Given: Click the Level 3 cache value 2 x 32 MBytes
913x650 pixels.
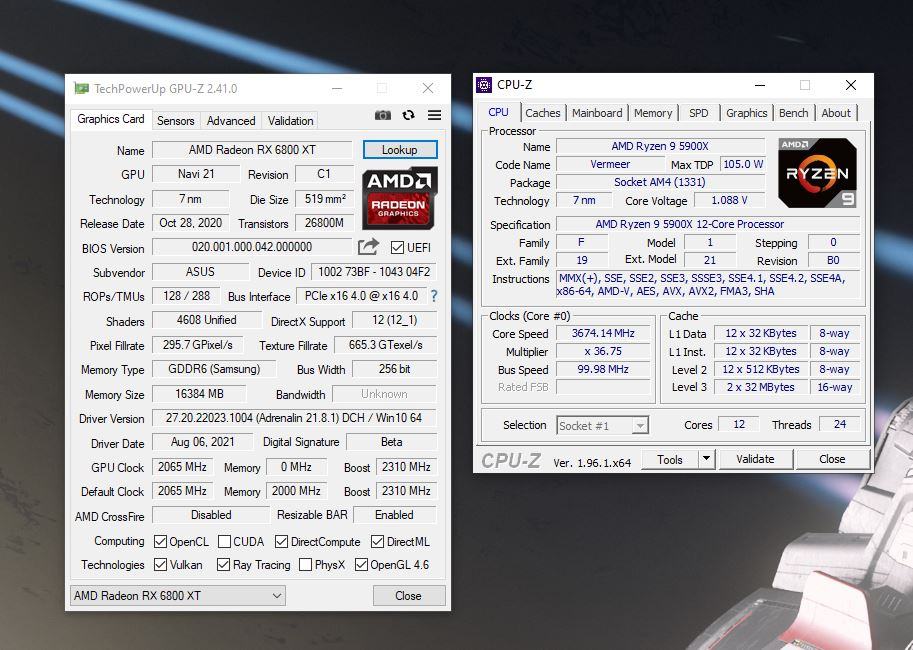Looking at the screenshot, I should [760, 387].
